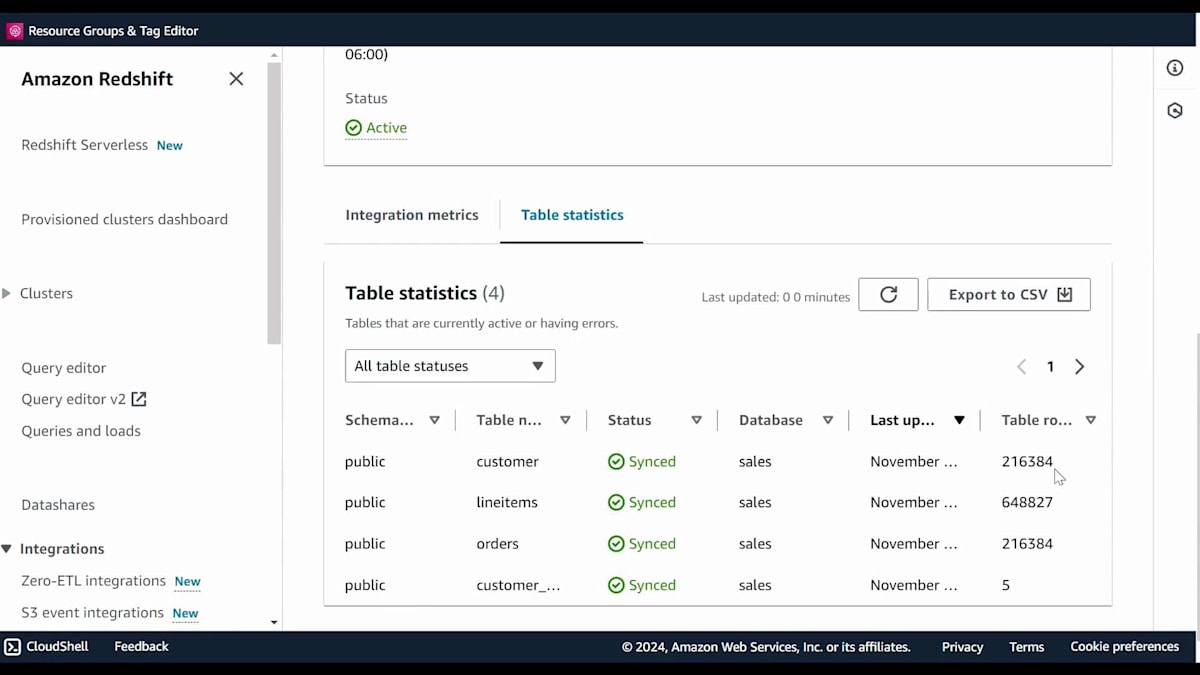Click the Synced check icon in lineitems row
Viewport: 1200px width, 675px height.
[616, 503]
